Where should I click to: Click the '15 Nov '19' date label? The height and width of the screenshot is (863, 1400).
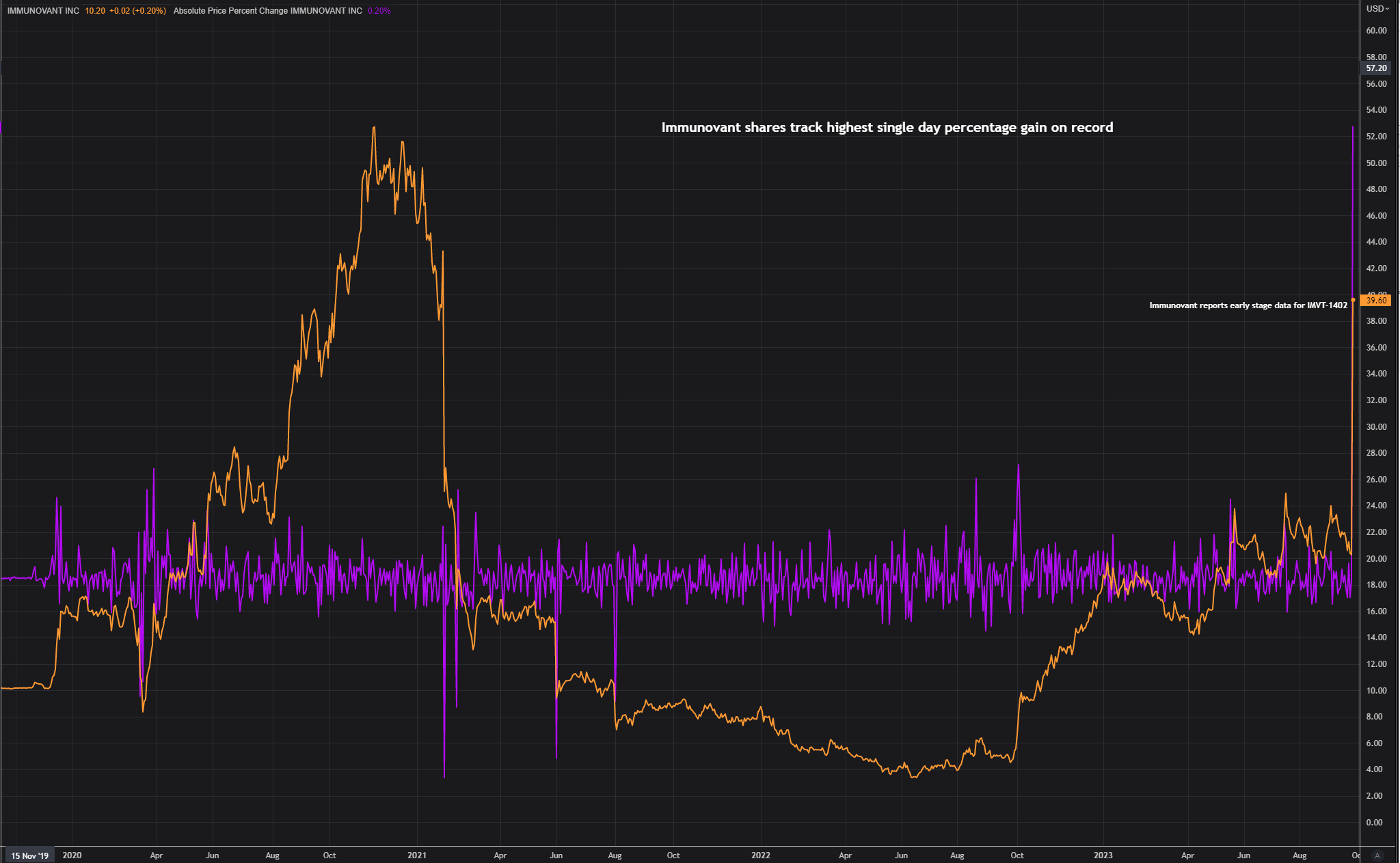click(29, 855)
